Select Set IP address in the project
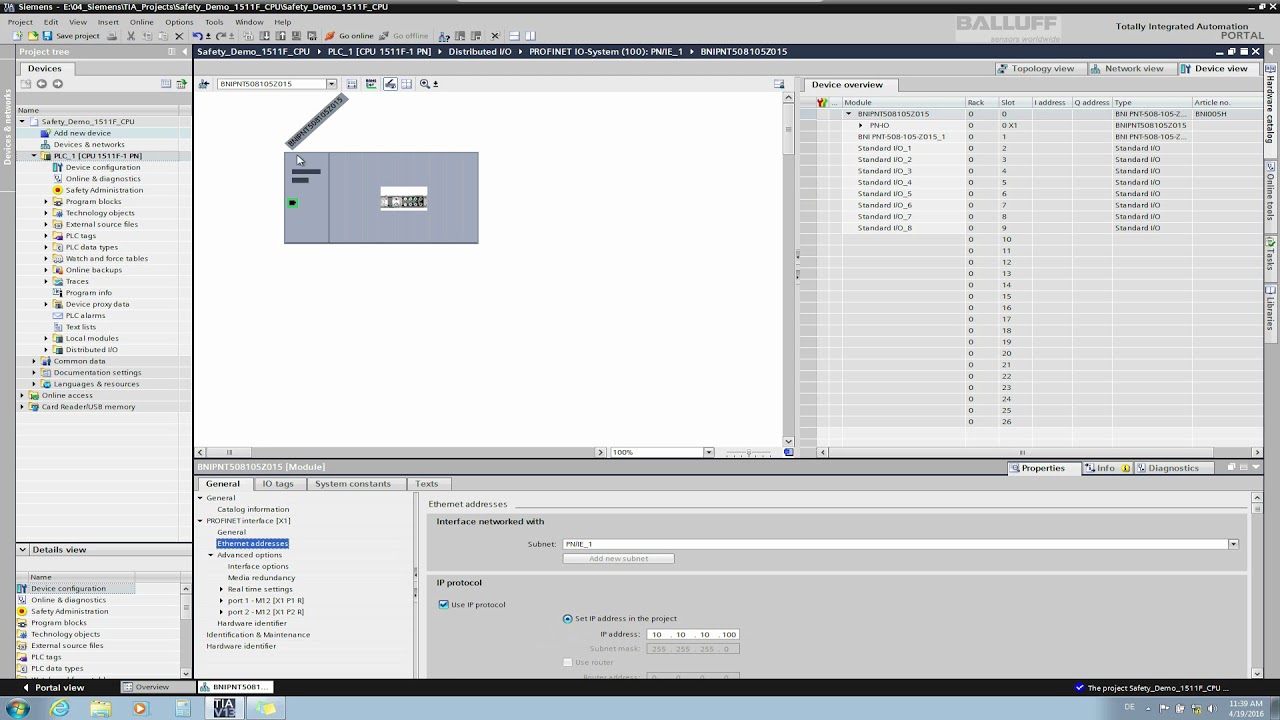1280x720 pixels. (x=568, y=618)
